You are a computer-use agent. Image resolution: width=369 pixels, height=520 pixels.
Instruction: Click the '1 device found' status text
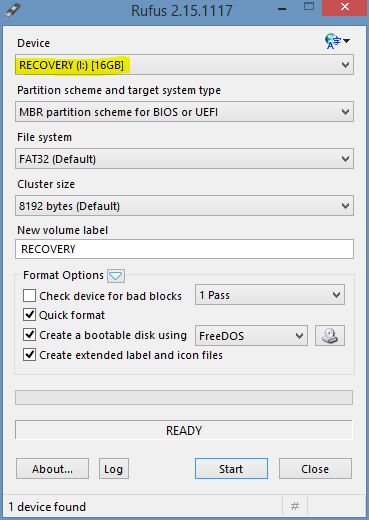47,507
